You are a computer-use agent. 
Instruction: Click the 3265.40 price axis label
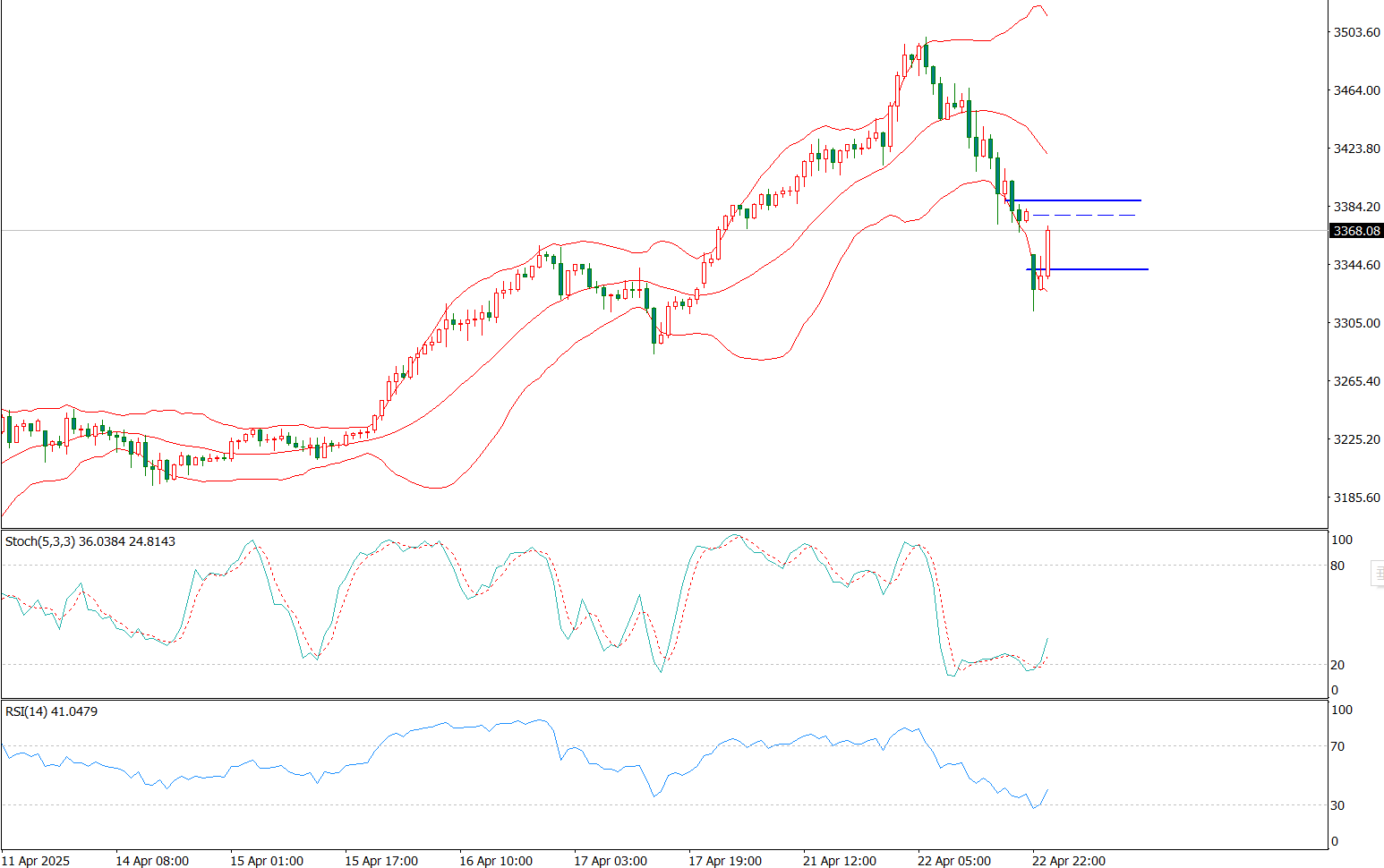(x=1356, y=381)
